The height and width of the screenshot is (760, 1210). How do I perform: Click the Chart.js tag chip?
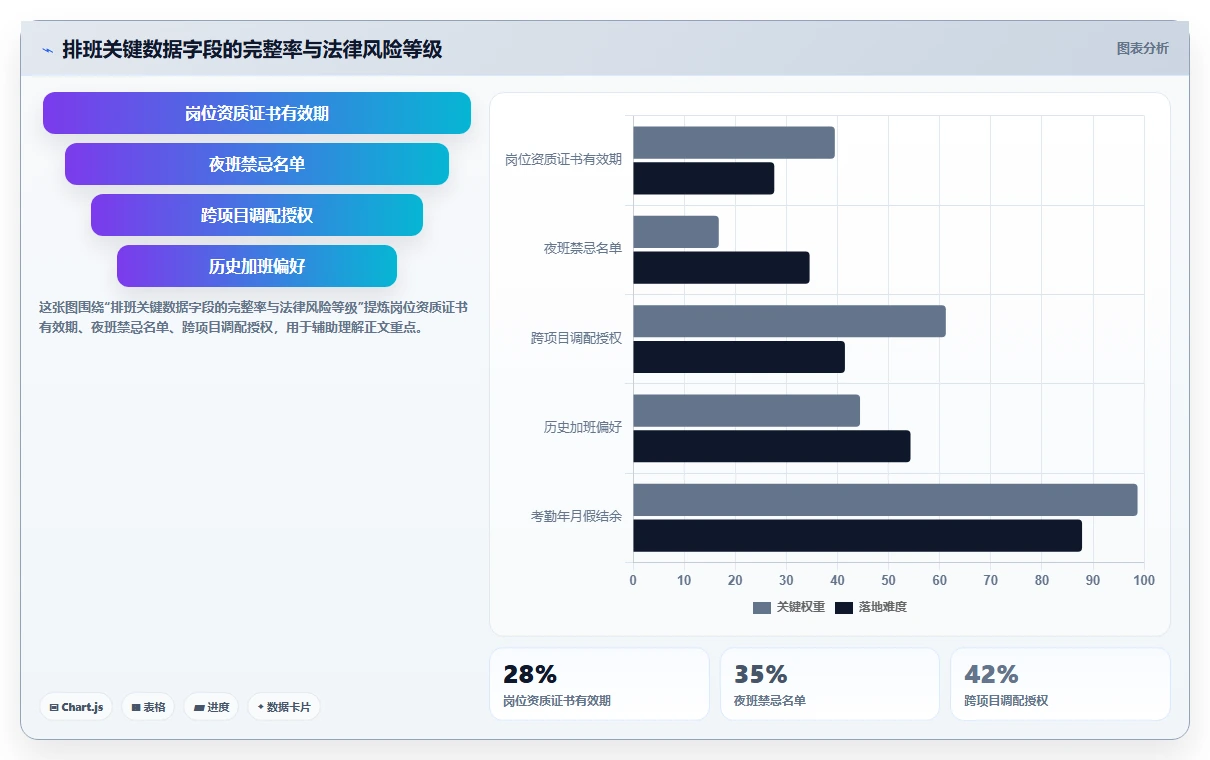[x=77, y=707]
